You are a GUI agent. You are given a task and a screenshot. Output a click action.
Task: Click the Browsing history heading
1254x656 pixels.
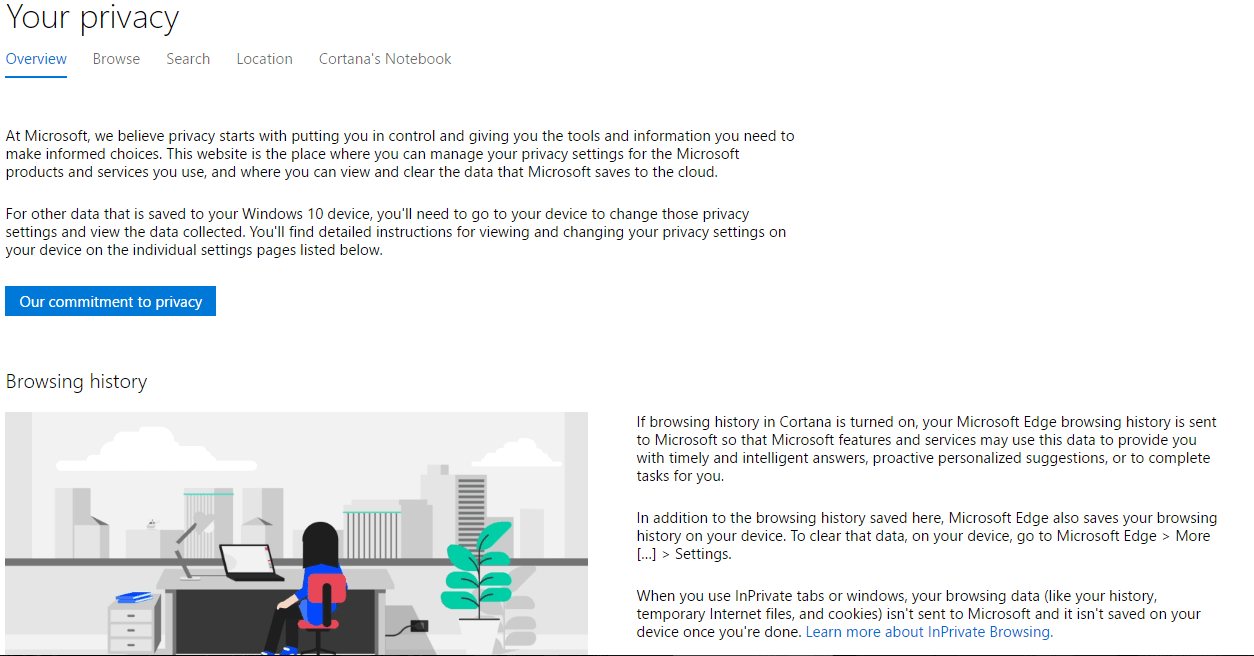pyautogui.click(x=76, y=381)
